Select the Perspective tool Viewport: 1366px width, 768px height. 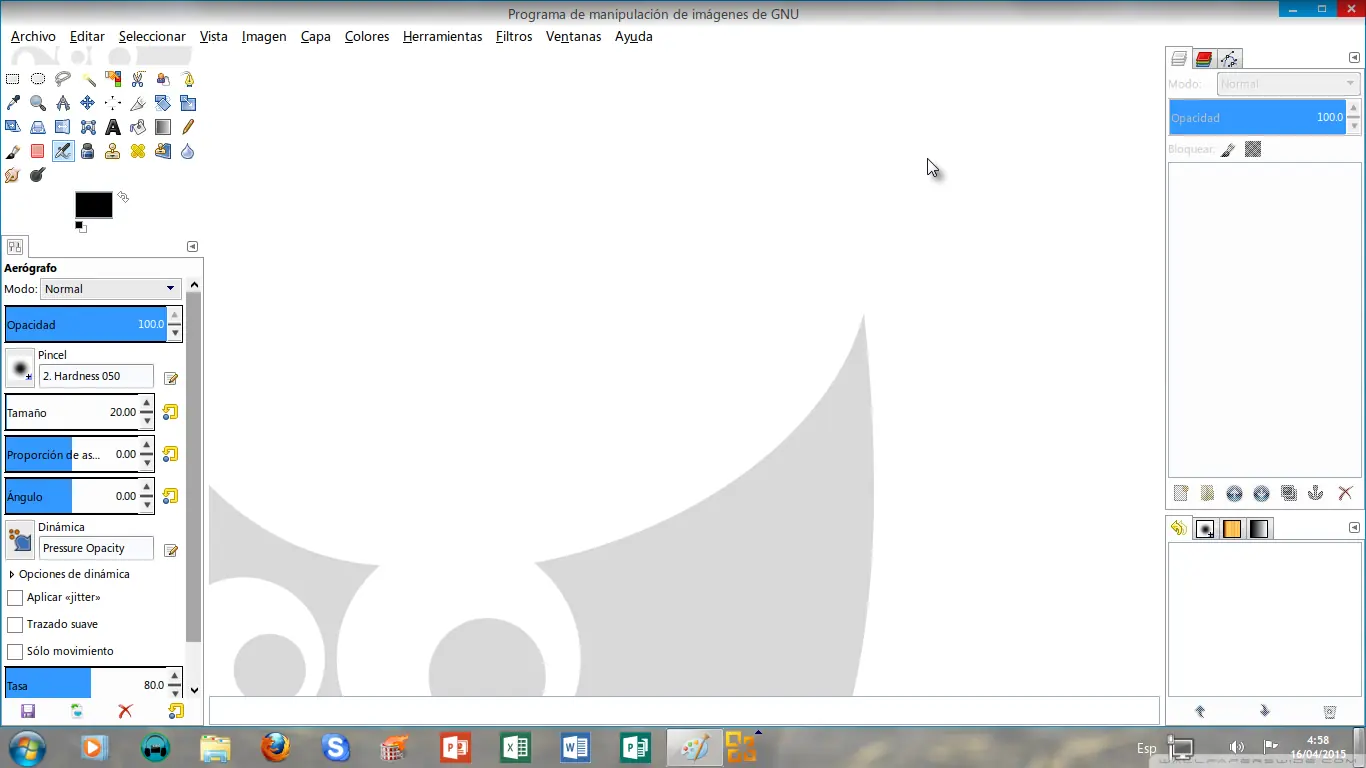38,127
